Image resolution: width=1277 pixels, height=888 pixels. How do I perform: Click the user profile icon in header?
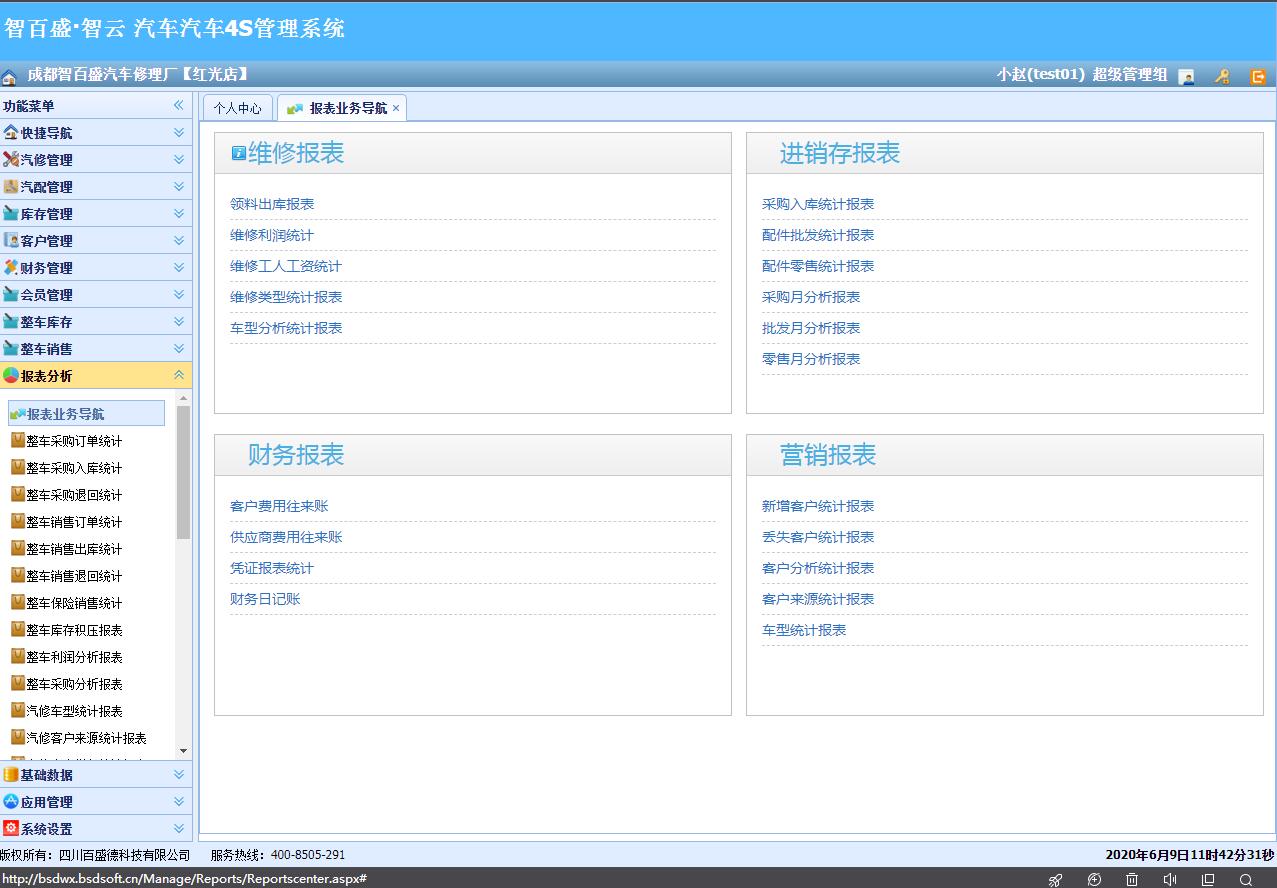click(1186, 76)
